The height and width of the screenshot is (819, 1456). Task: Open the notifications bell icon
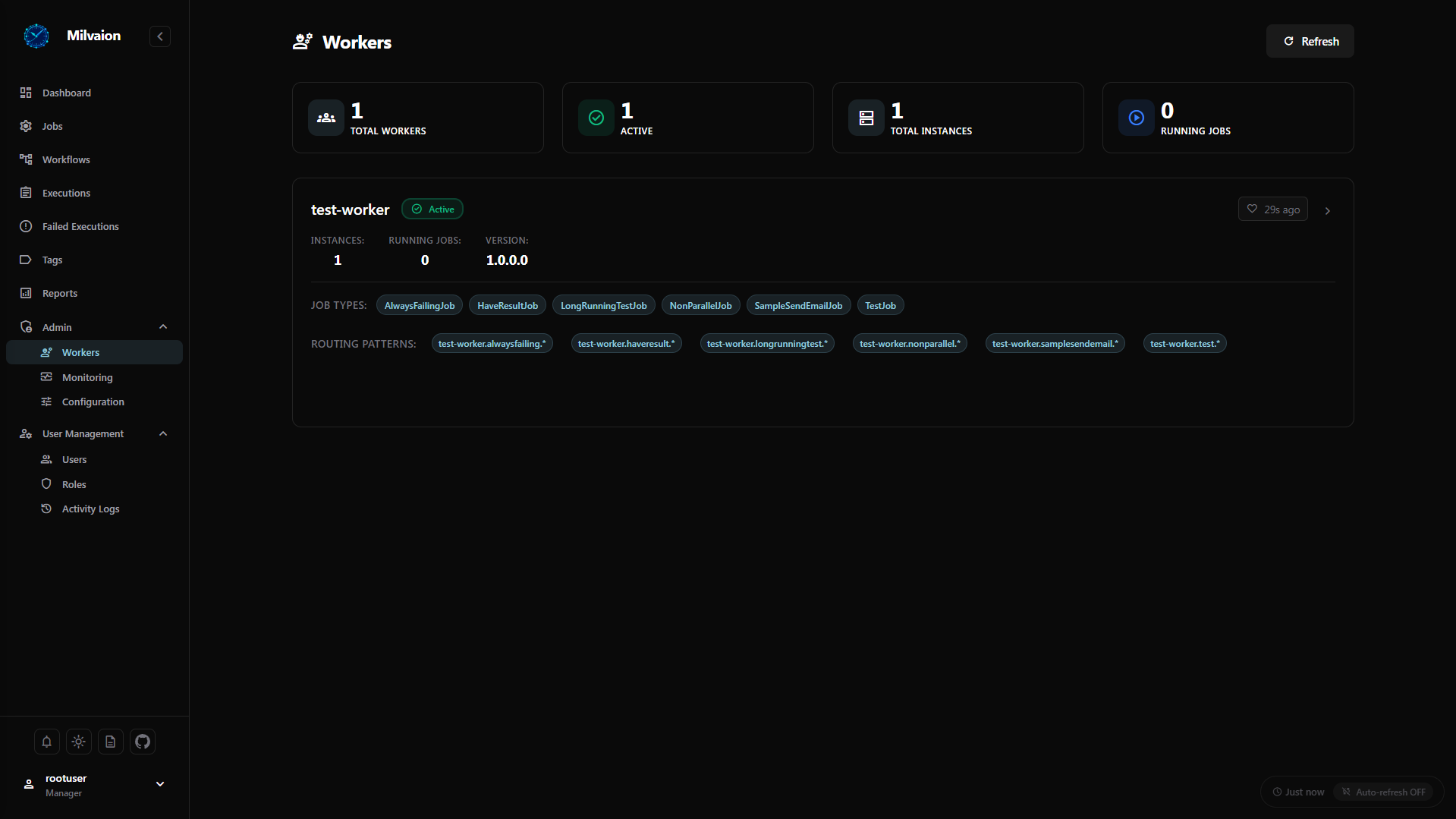point(46,742)
